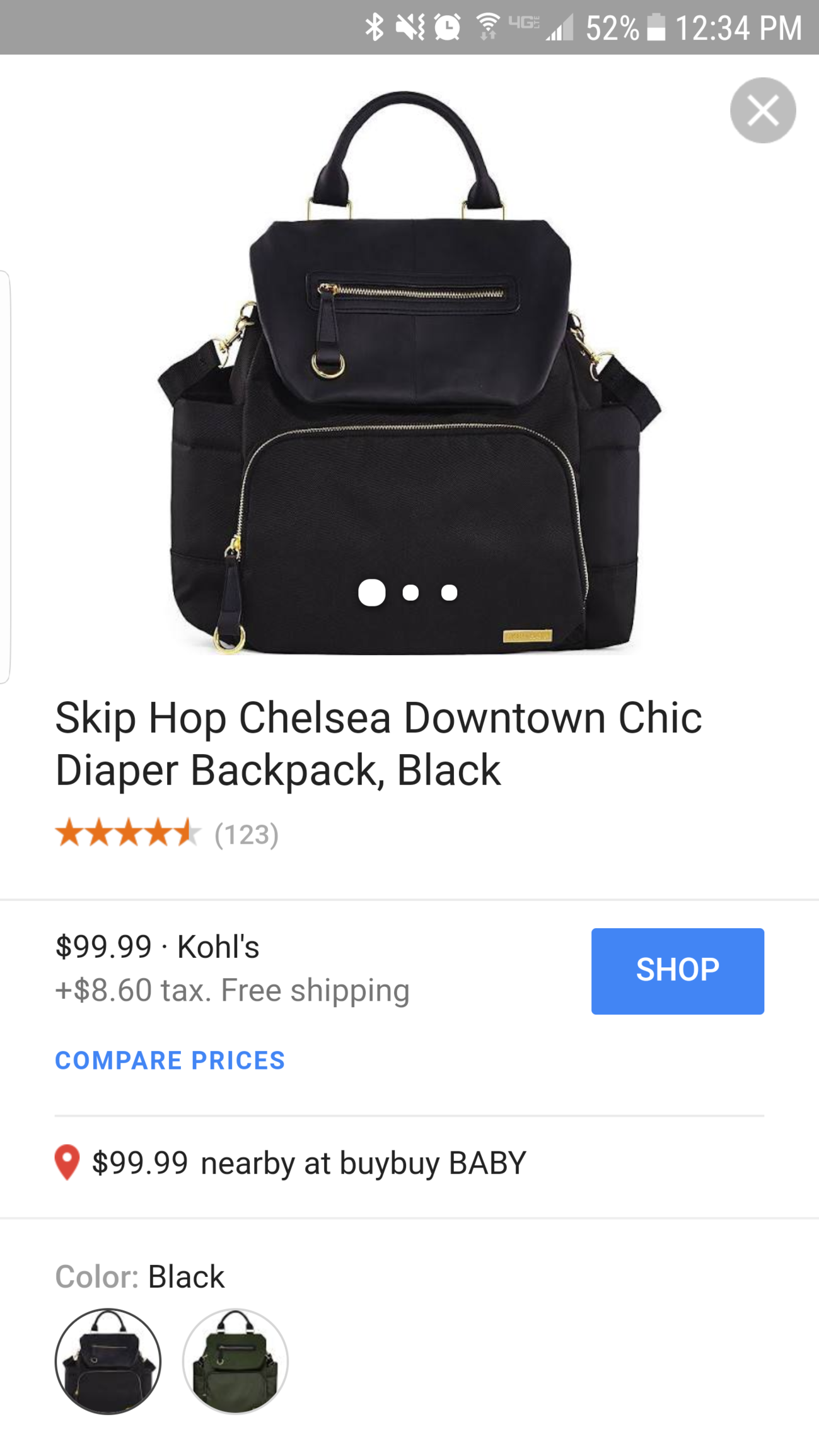Select the black backpack color swatch

[x=108, y=1361]
